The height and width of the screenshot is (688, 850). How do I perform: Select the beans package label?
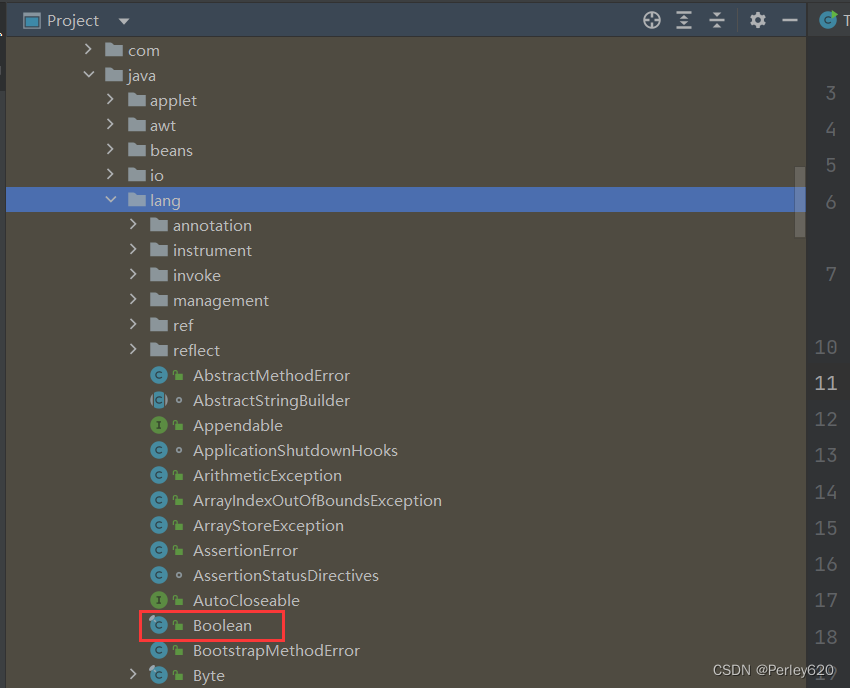point(171,150)
